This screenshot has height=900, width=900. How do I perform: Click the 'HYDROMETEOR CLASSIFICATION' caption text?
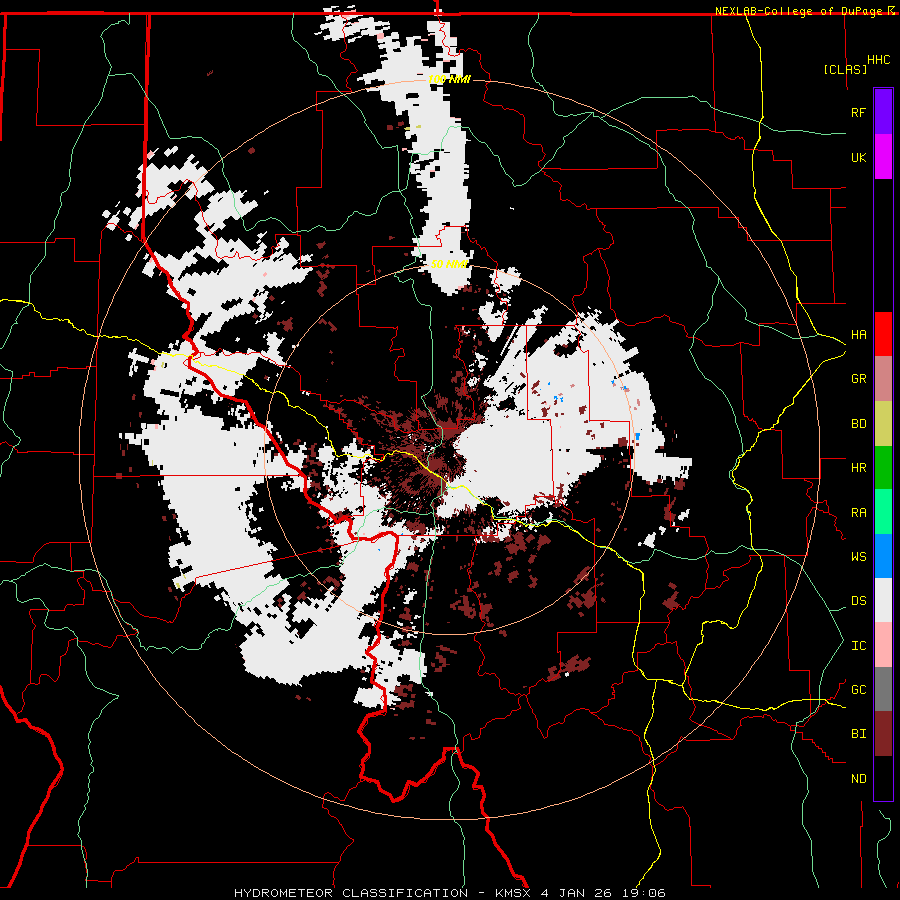coord(350,893)
